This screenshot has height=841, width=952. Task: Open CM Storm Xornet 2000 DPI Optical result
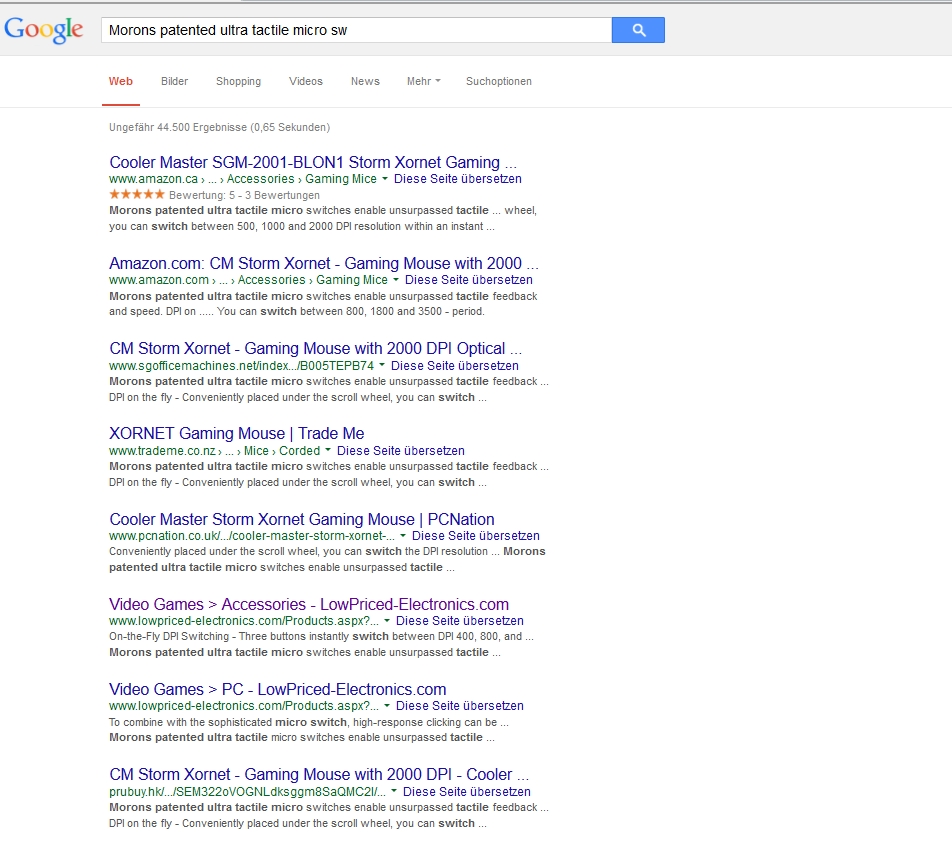coord(315,348)
